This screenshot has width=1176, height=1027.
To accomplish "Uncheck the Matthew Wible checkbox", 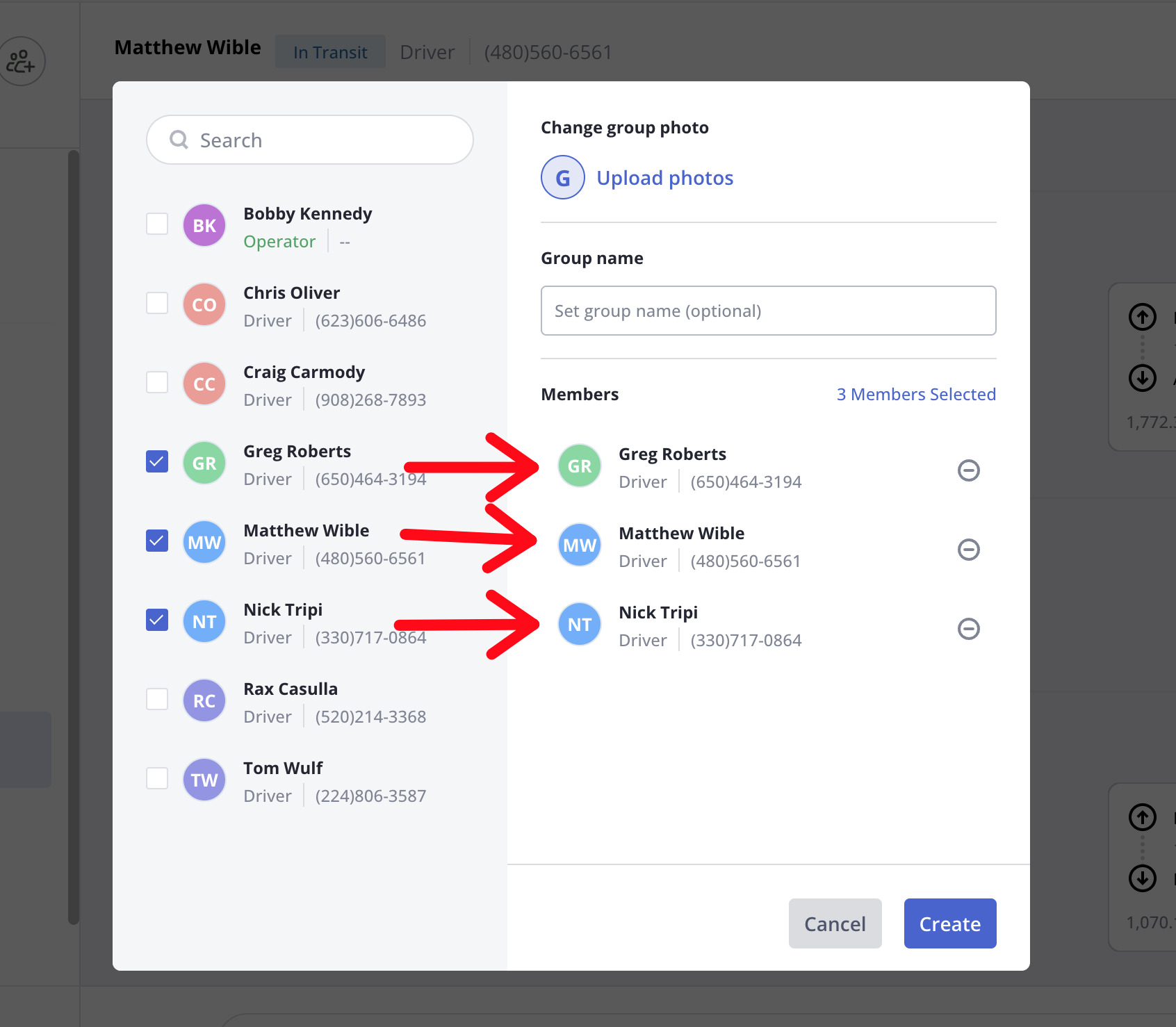I will click(x=157, y=541).
